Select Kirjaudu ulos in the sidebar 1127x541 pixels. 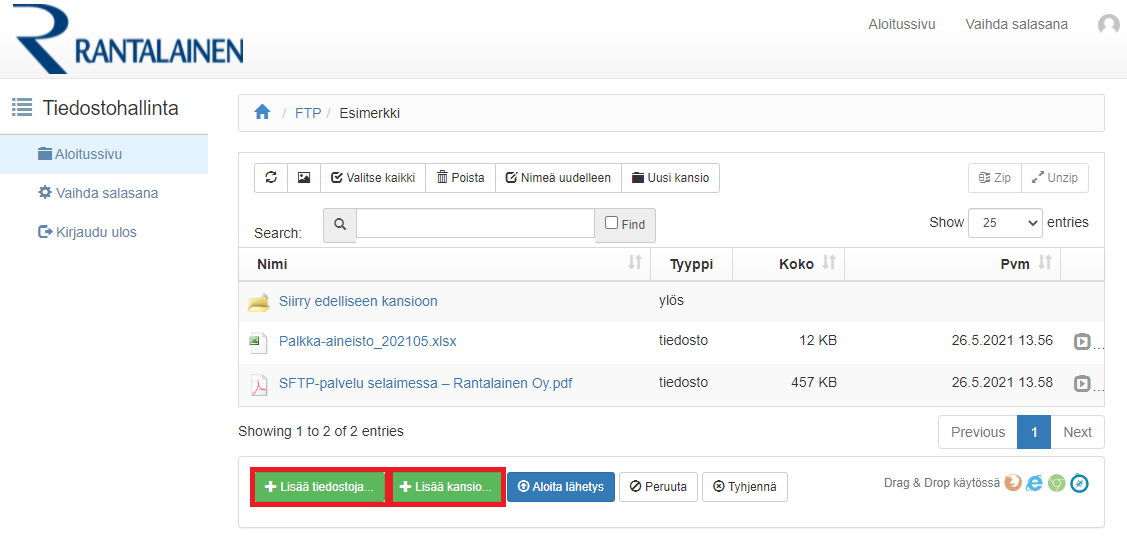click(96, 232)
